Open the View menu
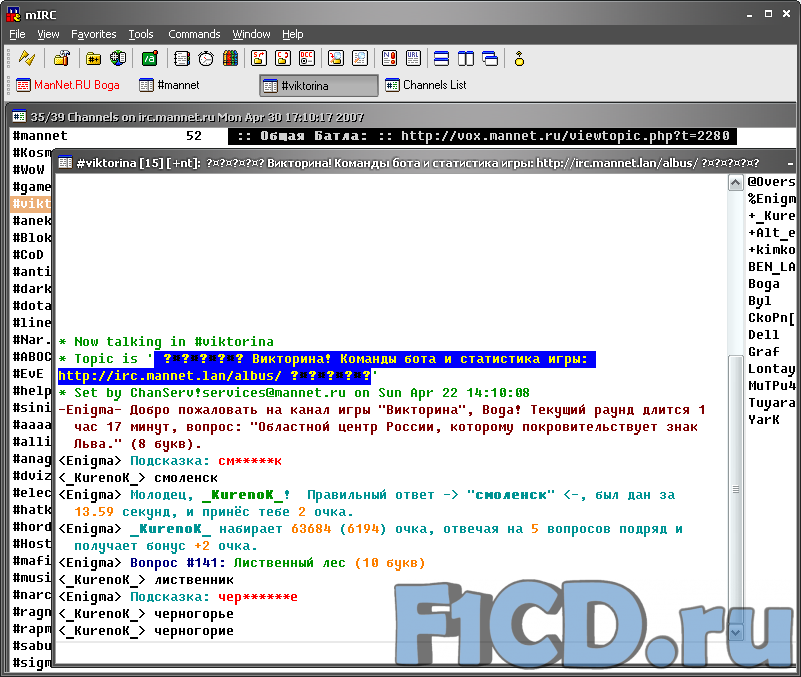Viewport: 801px width, 677px height. [x=48, y=34]
